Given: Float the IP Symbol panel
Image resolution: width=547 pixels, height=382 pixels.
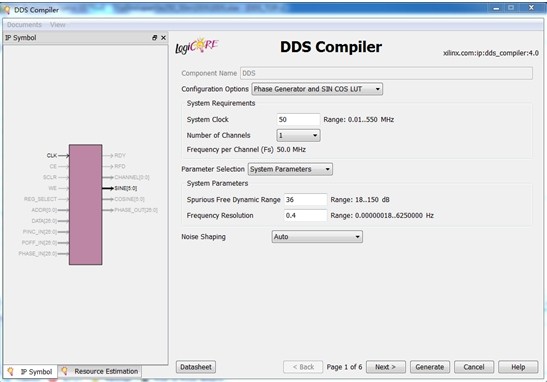Looking at the screenshot, I should 154,38.
